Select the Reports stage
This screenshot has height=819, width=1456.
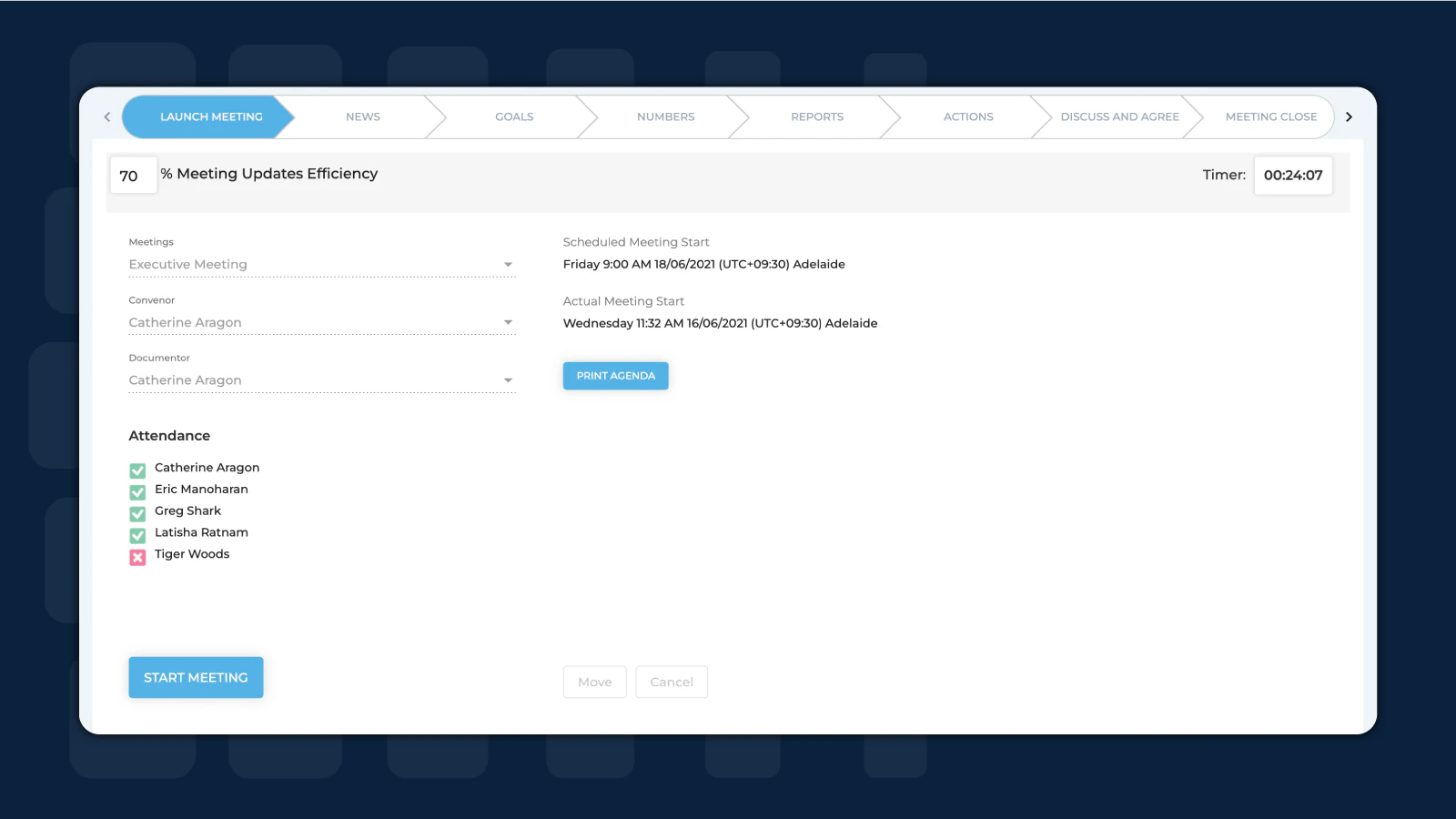(x=816, y=116)
